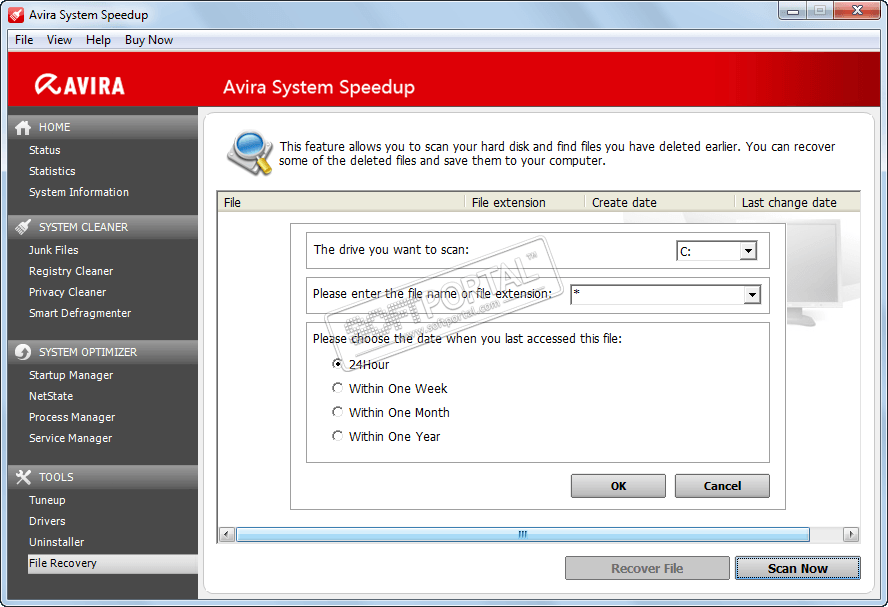Open Smart Defragmenter in sidebar
Screen dimensions: 888x607
[80, 313]
